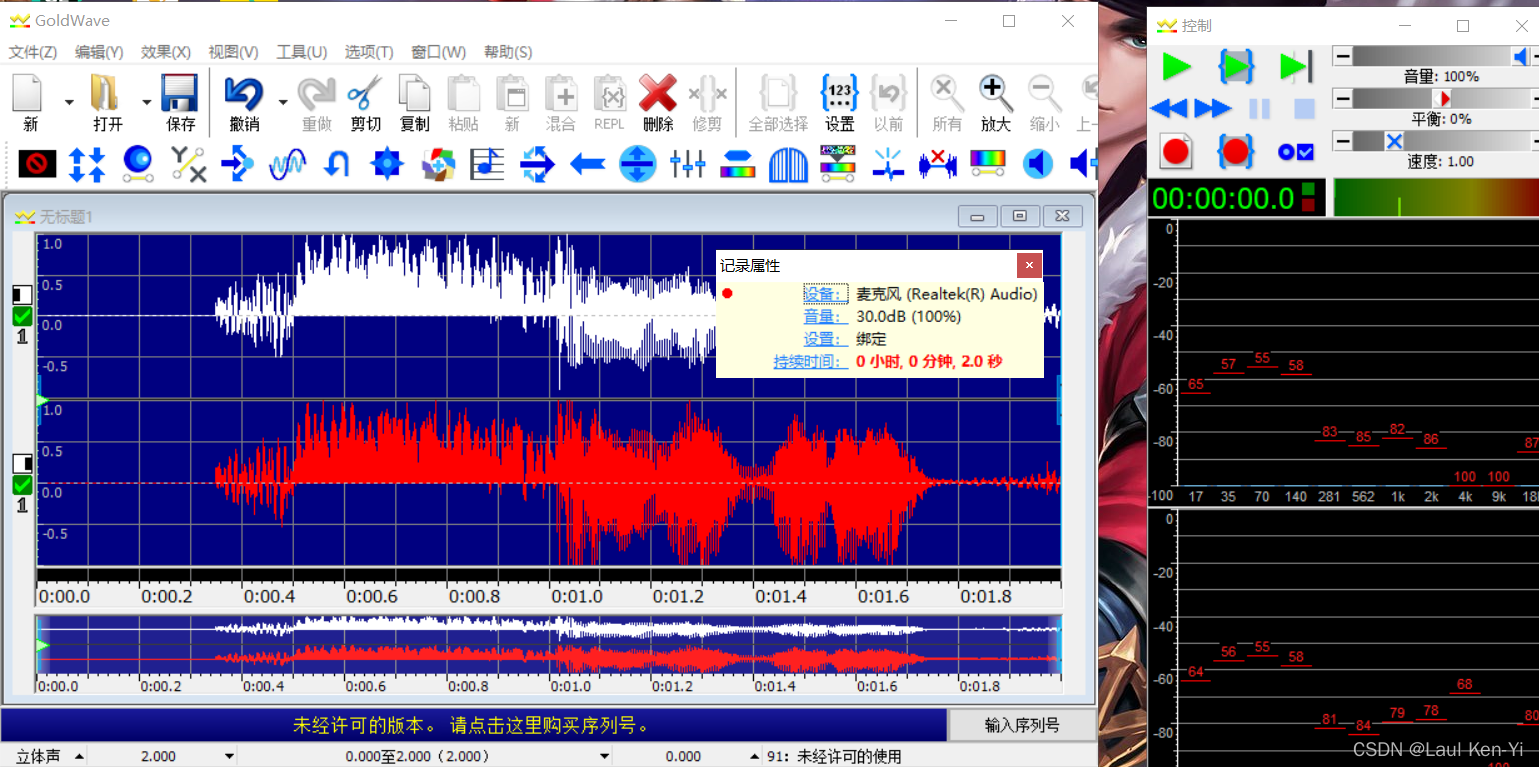Image resolution: width=1539 pixels, height=767 pixels.
Task: Click the 音量 volume slider handle
Action: [x=1519, y=57]
